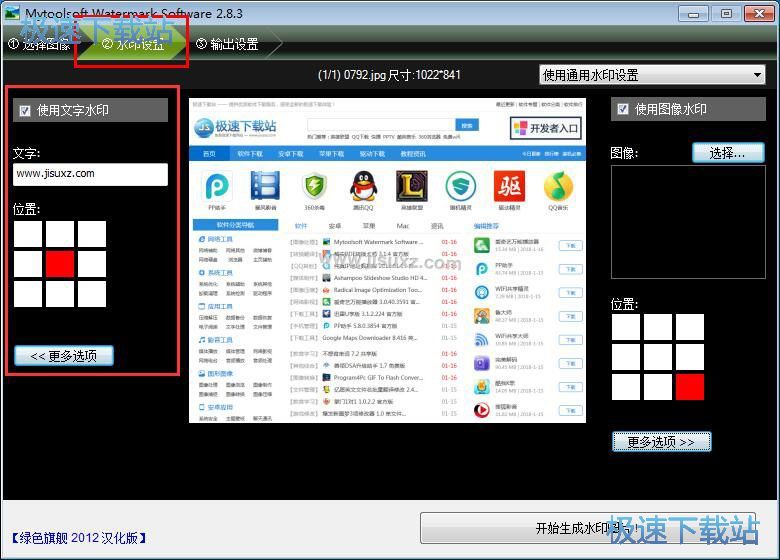Click the 更多选项 >> button for image watermark
The height and width of the screenshot is (560, 780).
point(661,442)
